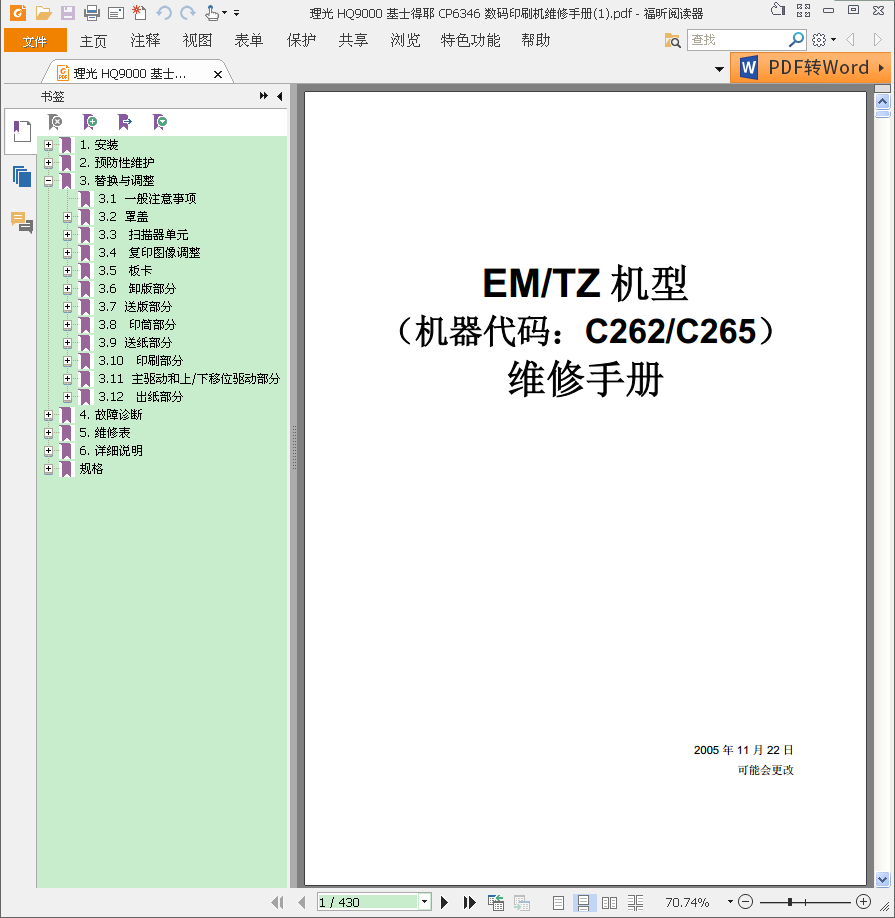
Task: Open the 3.1 一般注意事项 bookmark
Action: click(147, 199)
